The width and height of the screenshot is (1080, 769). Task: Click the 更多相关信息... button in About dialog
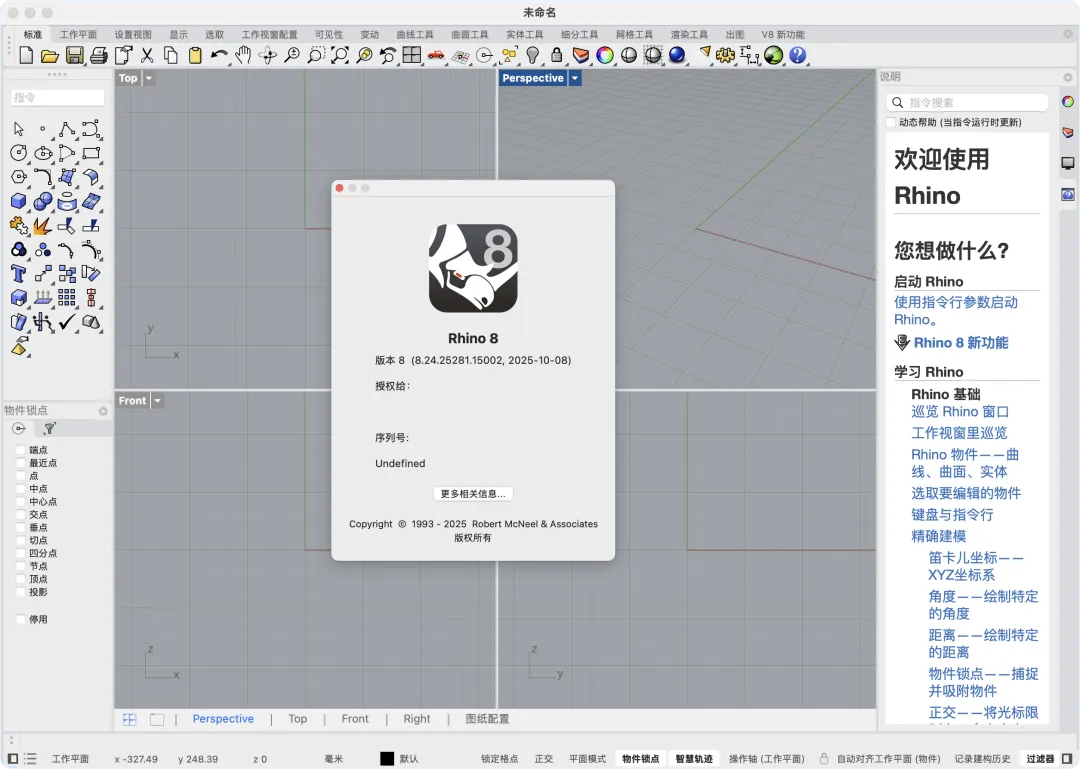click(x=473, y=494)
